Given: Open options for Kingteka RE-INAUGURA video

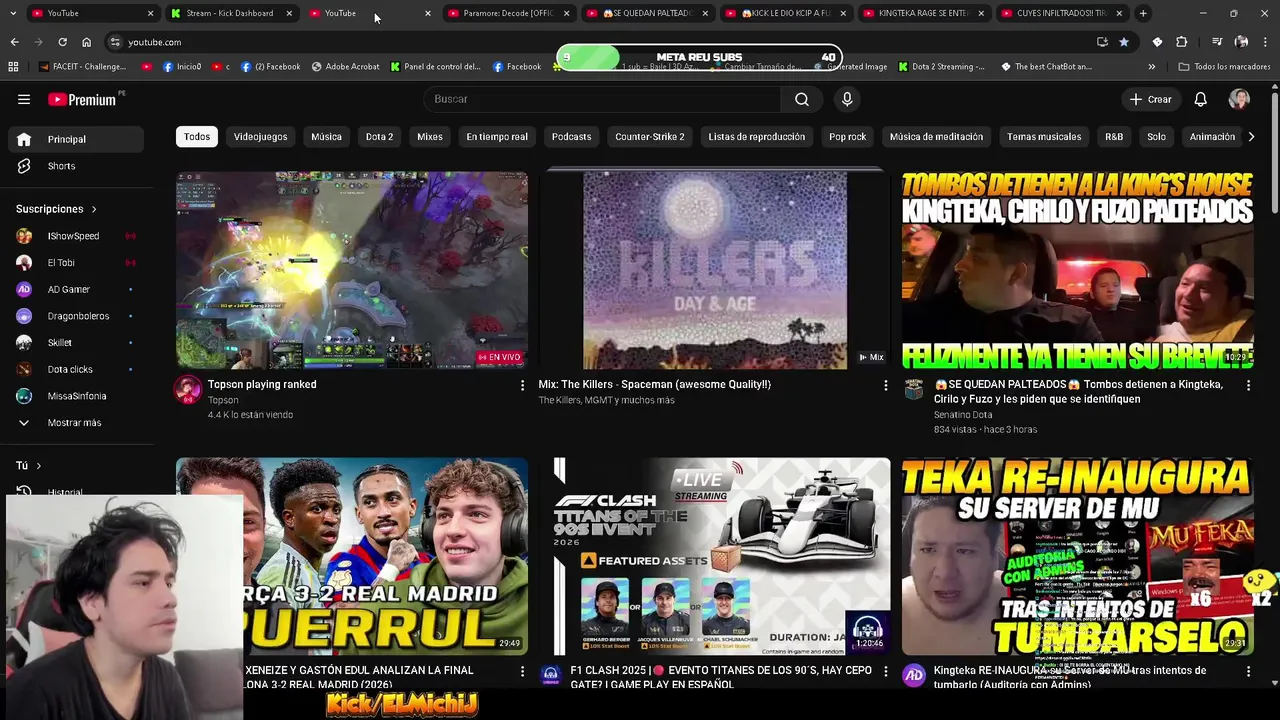Looking at the screenshot, I should click(1248, 672).
